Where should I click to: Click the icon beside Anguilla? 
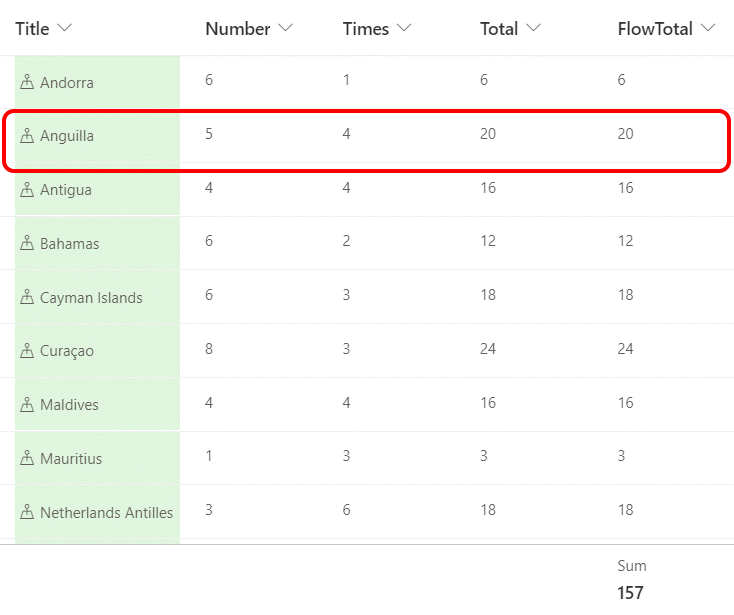pyautogui.click(x=27, y=136)
